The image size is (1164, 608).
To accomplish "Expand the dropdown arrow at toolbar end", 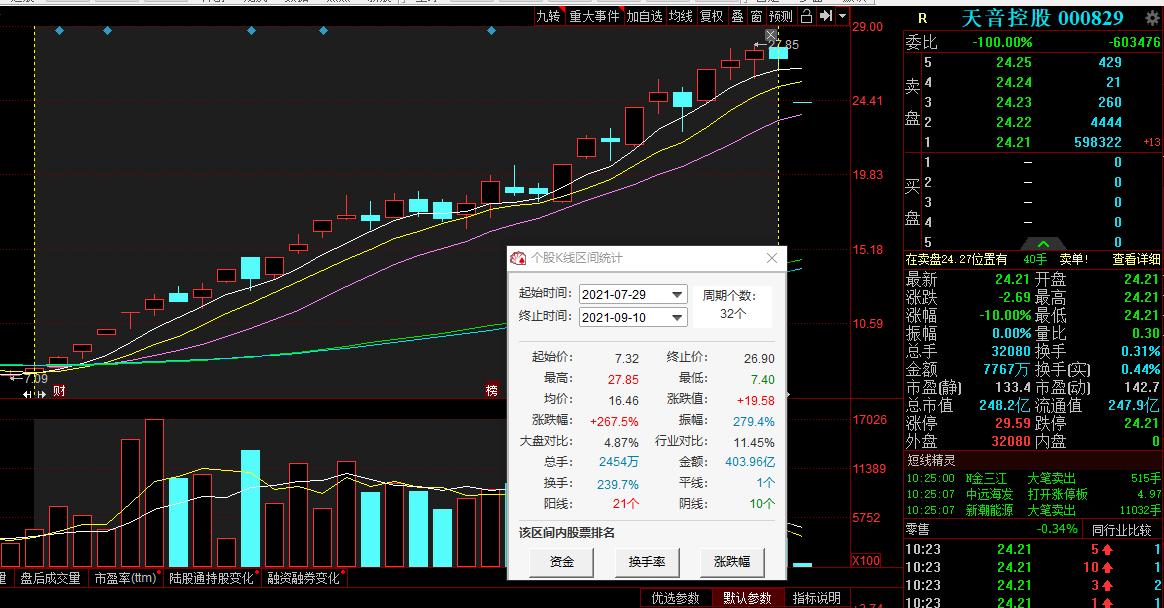I will pos(840,16).
